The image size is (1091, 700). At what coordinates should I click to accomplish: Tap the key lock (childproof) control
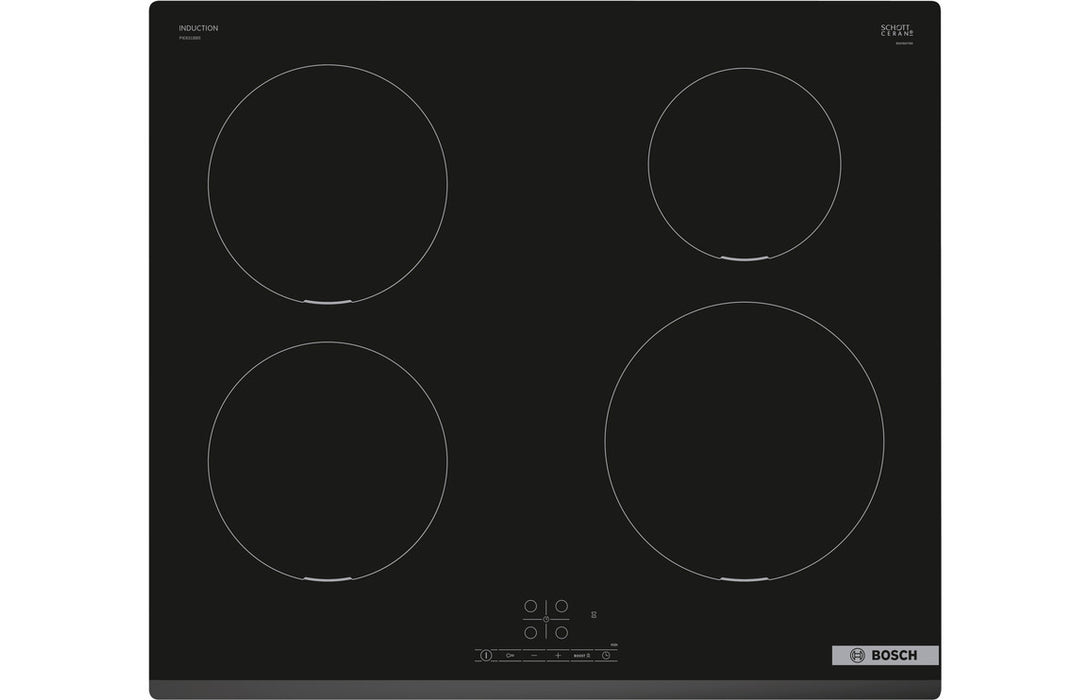508,655
